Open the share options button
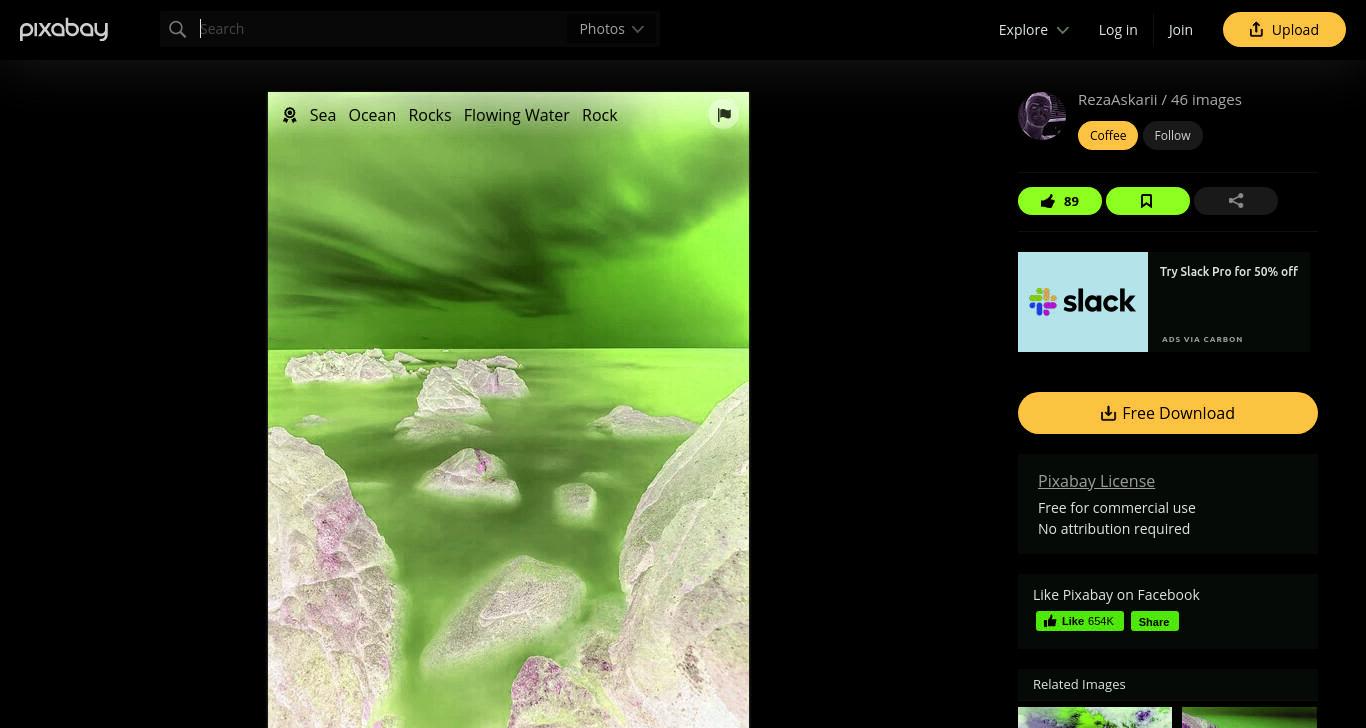Image resolution: width=1366 pixels, height=728 pixels. coord(1236,201)
